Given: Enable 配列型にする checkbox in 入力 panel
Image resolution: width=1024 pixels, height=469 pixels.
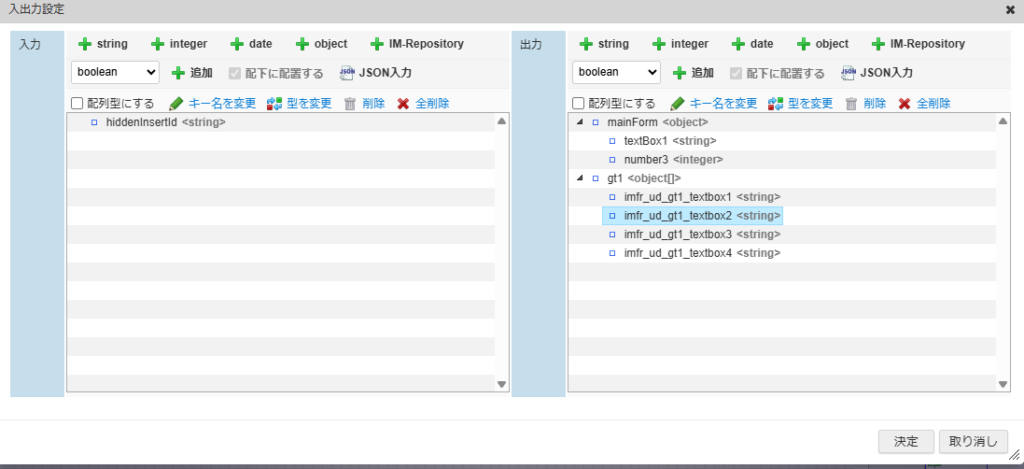Looking at the screenshot, I should click(x=77, y=103).
